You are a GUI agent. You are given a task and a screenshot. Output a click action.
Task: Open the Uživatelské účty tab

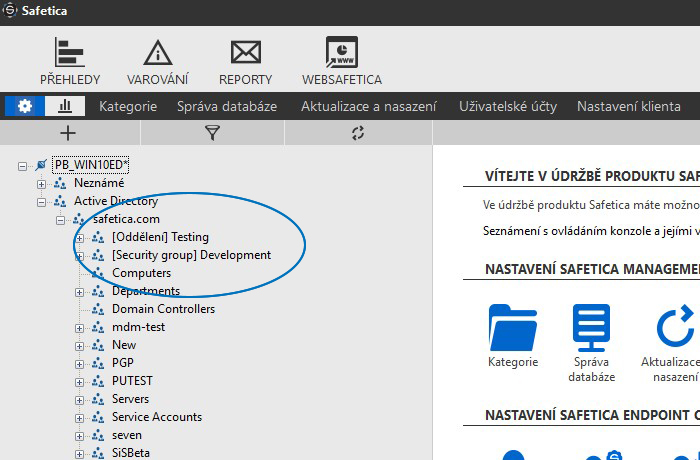click(507, 106)
